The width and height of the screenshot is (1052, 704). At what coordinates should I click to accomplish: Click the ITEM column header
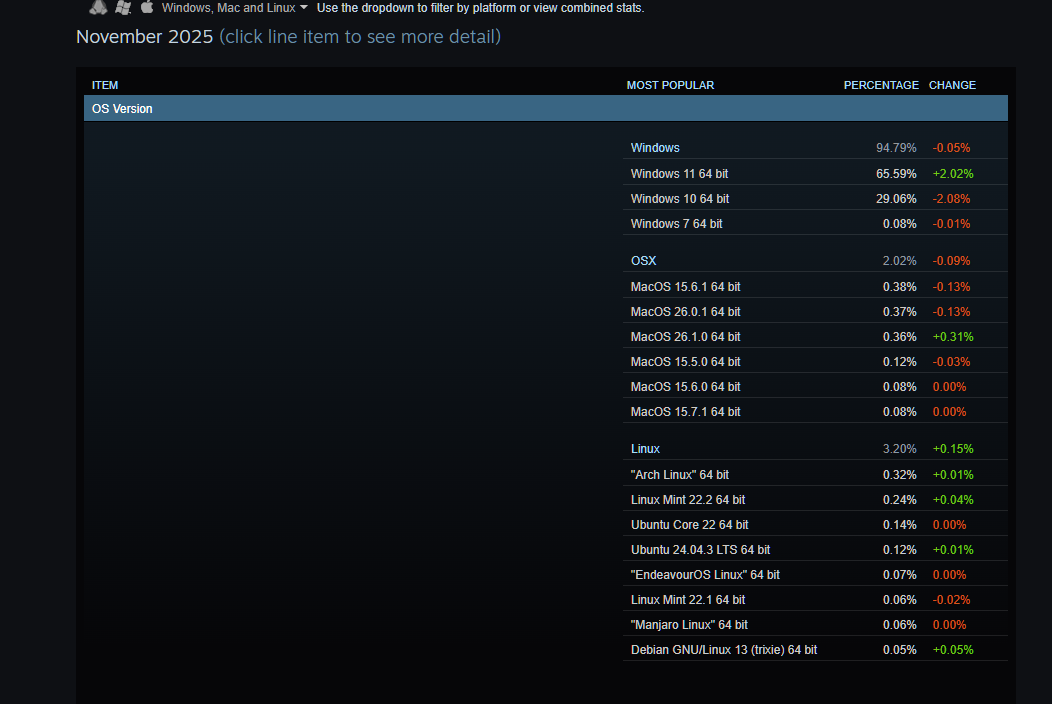pos(105,85)
